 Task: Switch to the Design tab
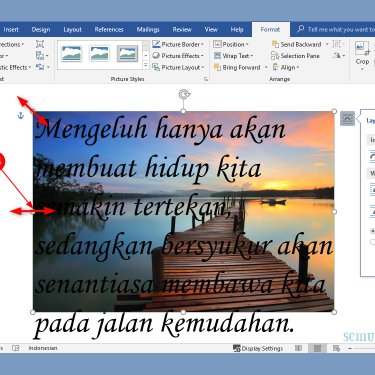click(41, 30)
